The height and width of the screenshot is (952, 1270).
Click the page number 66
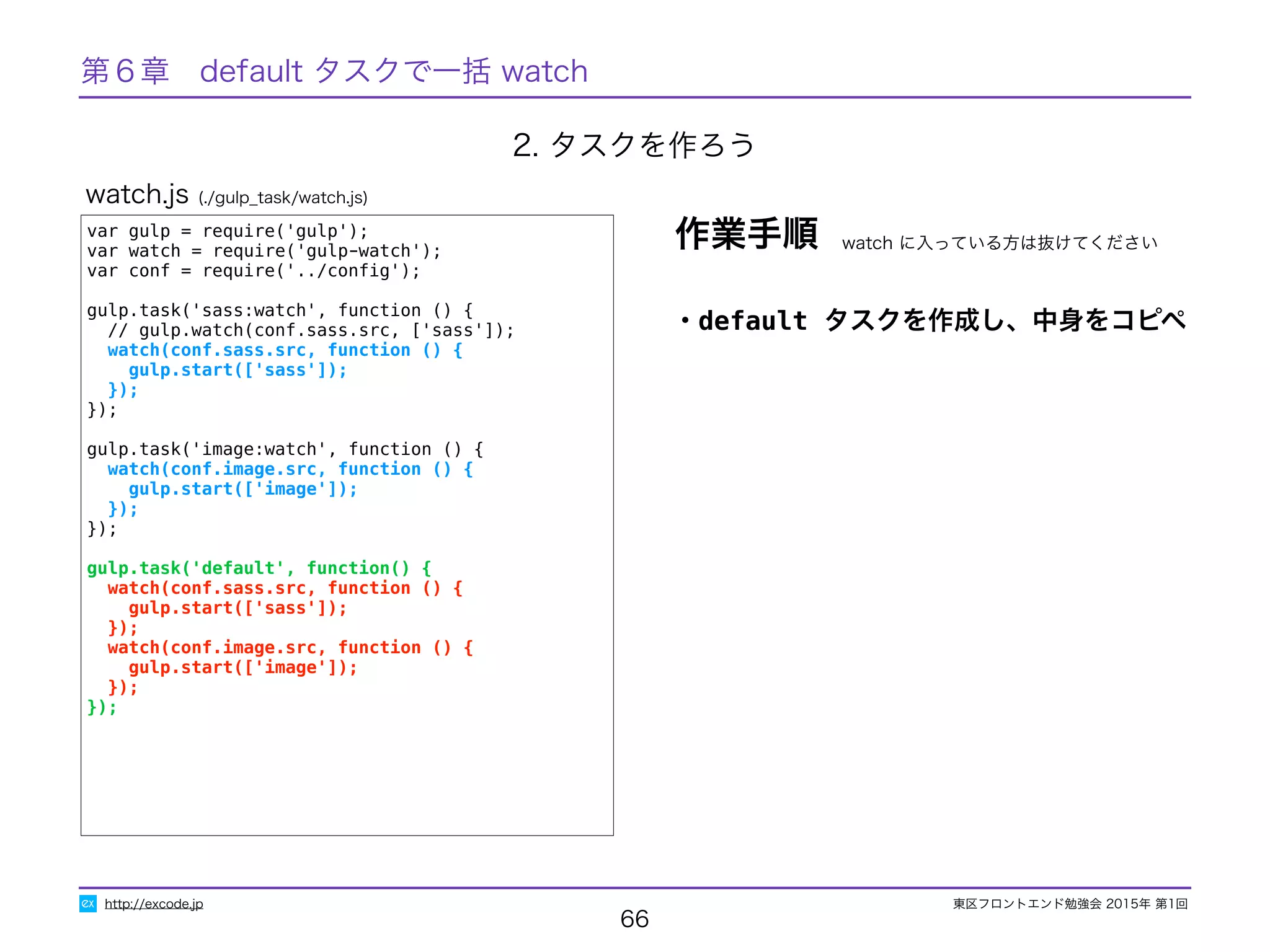pos(634,919)
